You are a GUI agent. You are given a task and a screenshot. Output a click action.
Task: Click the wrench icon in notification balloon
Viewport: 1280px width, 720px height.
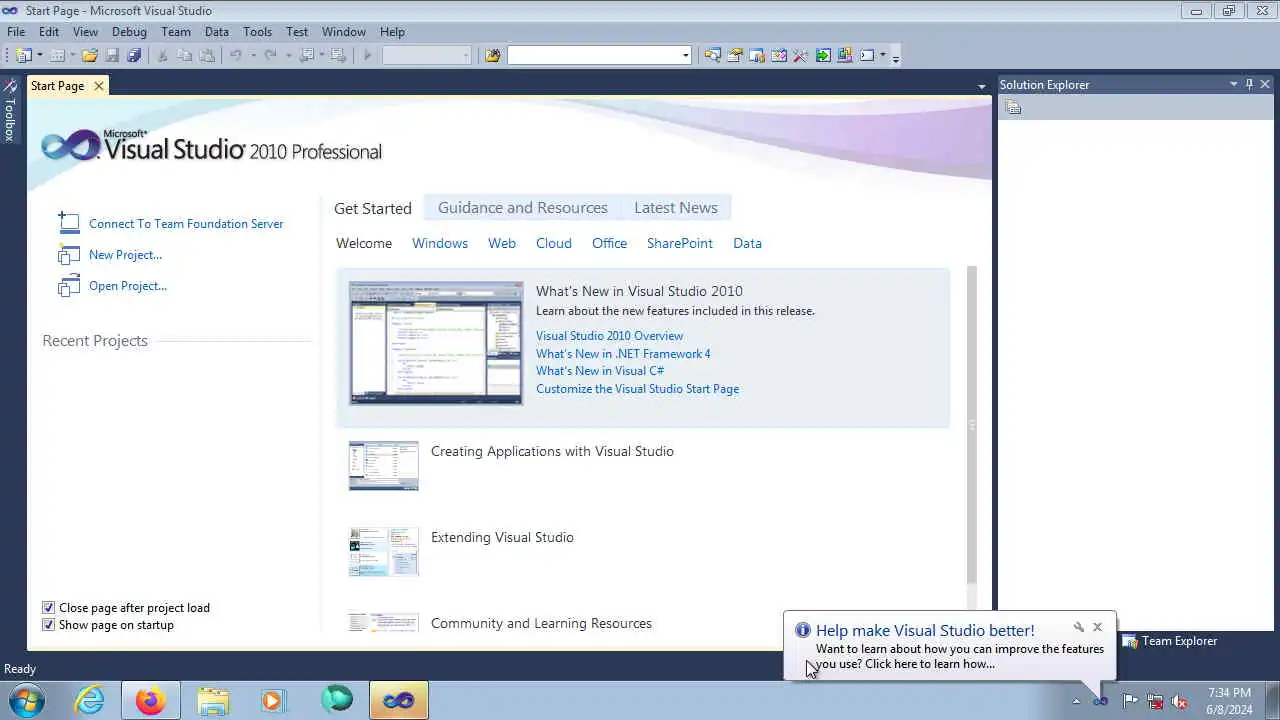tap(1079, 627)
